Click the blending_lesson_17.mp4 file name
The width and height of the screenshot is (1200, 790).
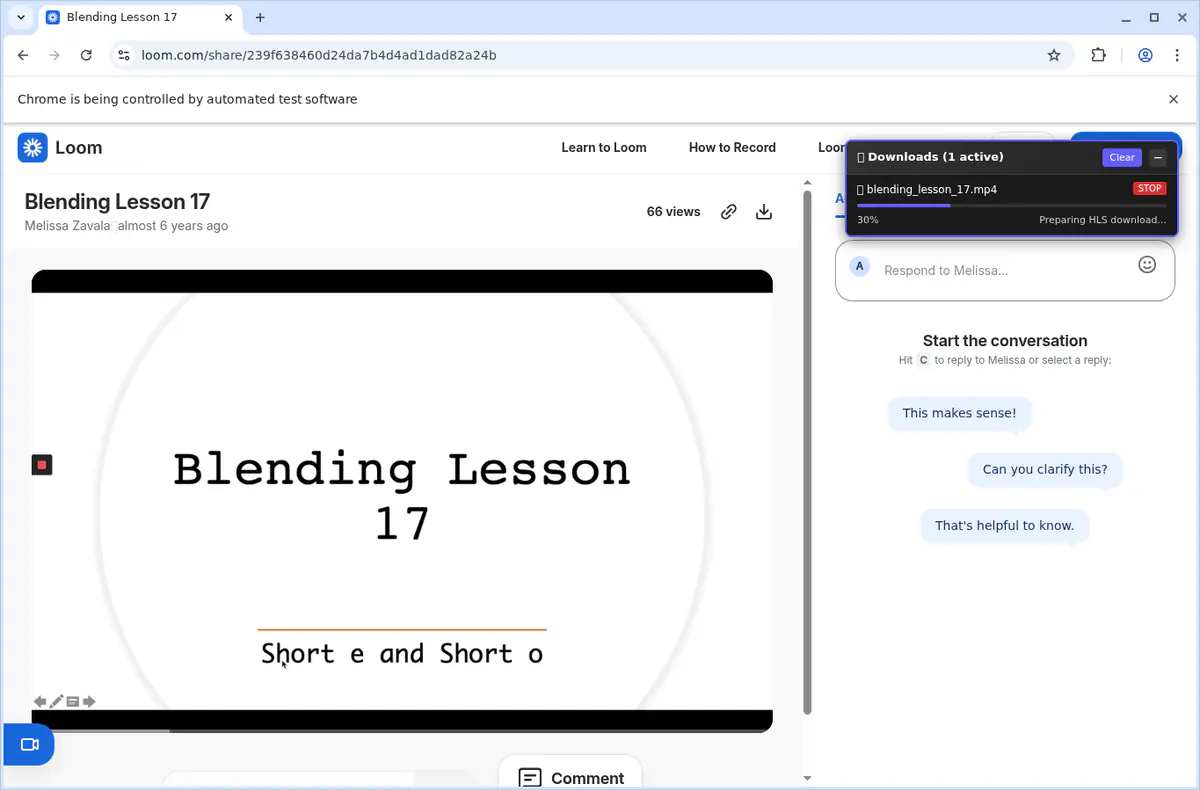coord(931,189)
